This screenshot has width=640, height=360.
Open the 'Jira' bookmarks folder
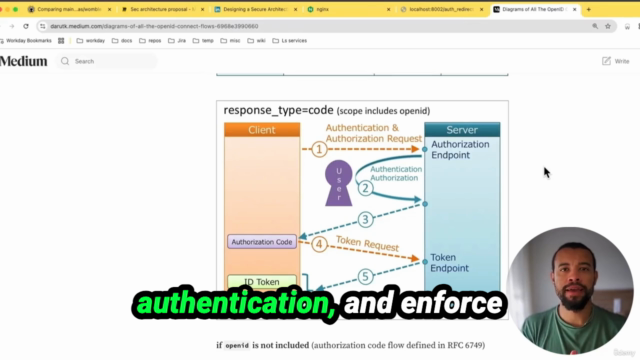click(x=177, y=41)
